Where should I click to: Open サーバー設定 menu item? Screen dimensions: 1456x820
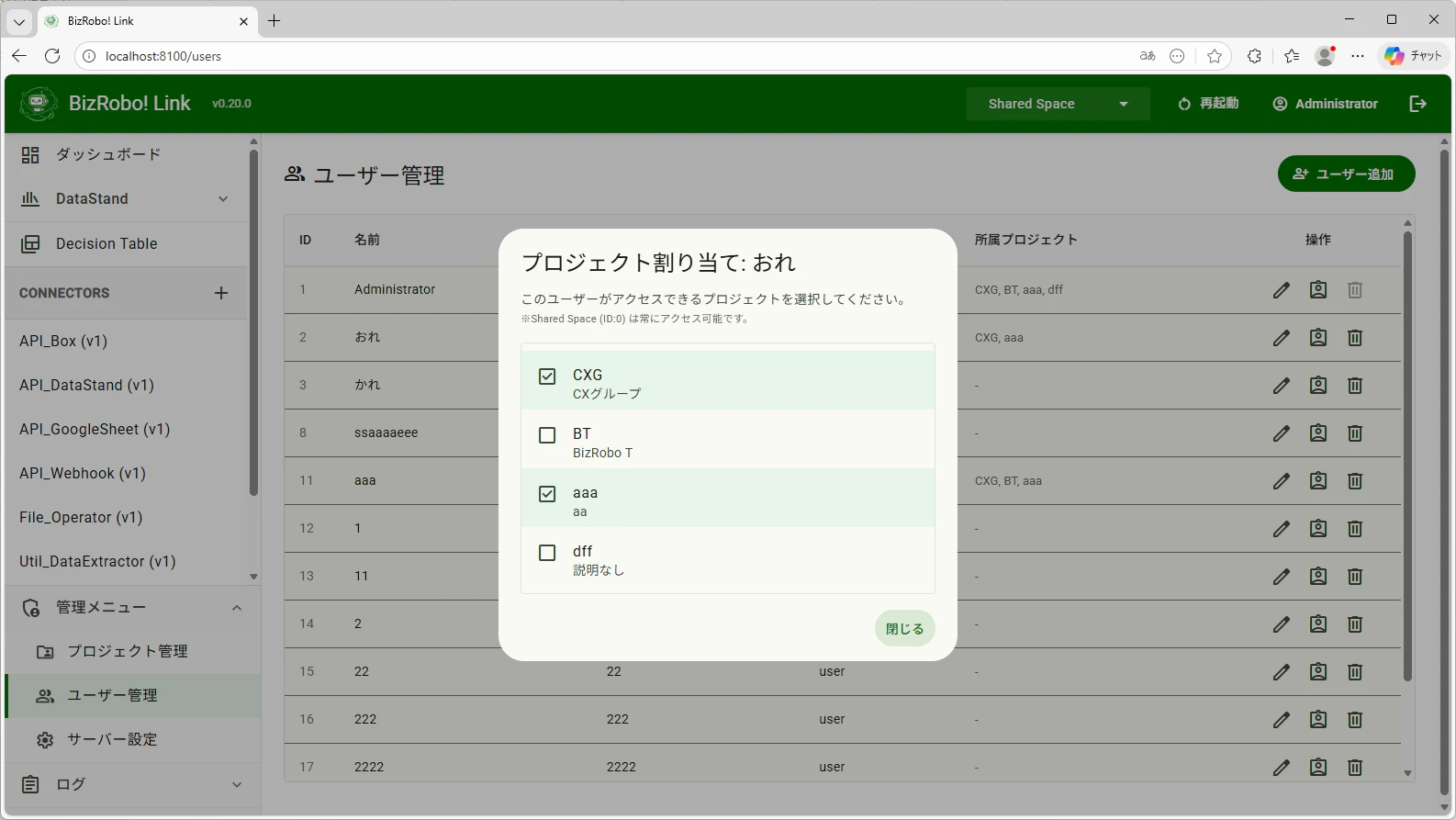[x=132, y=739]
